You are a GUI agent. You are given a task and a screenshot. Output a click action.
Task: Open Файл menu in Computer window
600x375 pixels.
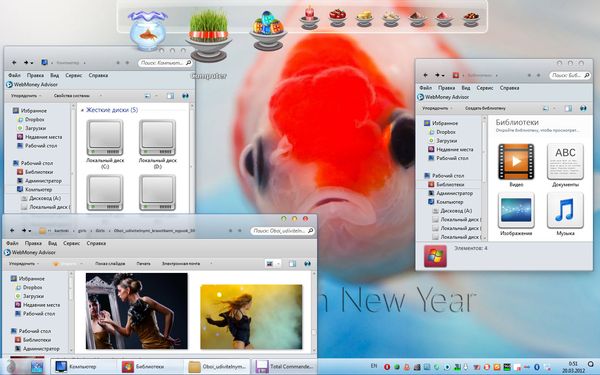(14, 75)
